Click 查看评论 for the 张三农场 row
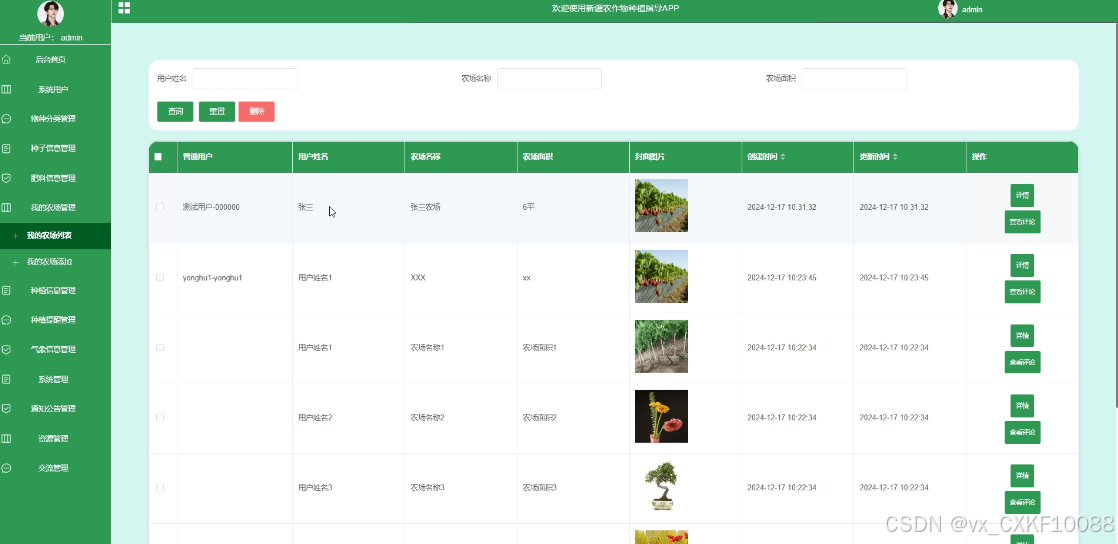 click(x=1022, y=222)
